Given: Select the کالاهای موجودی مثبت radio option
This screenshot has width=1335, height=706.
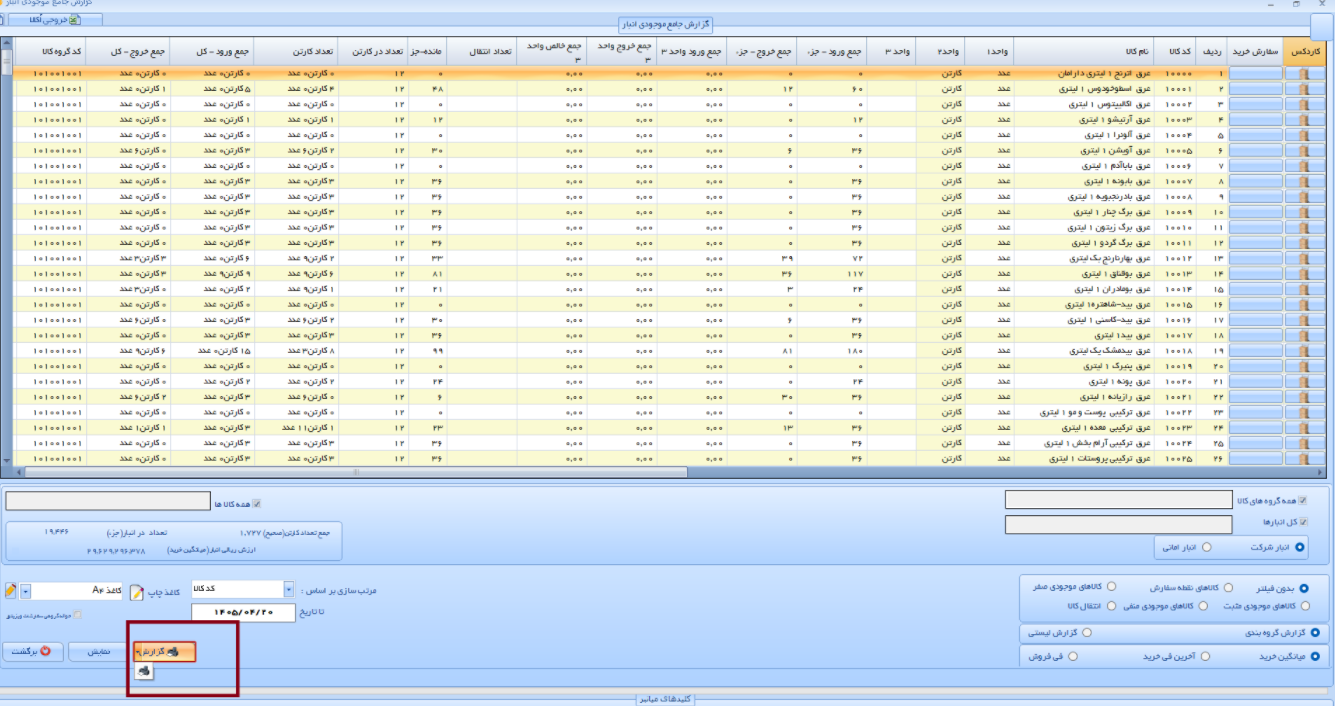Looking at the screenshot, I should (1305, 606).
